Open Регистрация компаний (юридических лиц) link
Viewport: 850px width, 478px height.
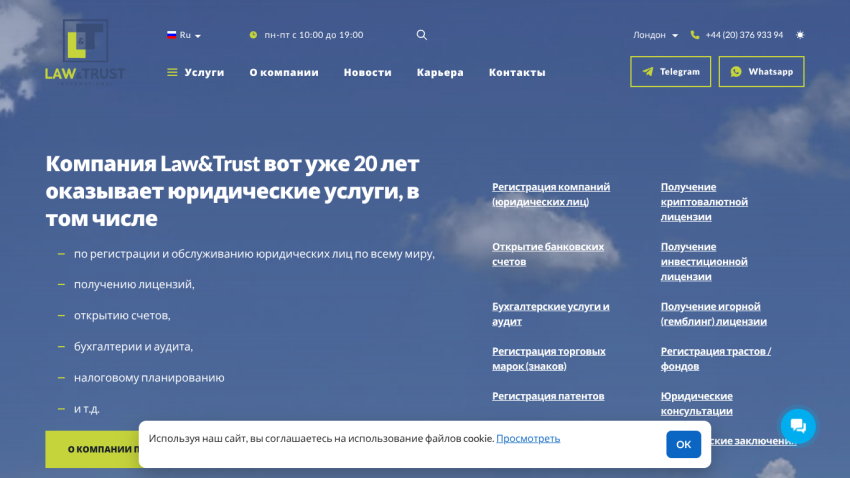551,194
